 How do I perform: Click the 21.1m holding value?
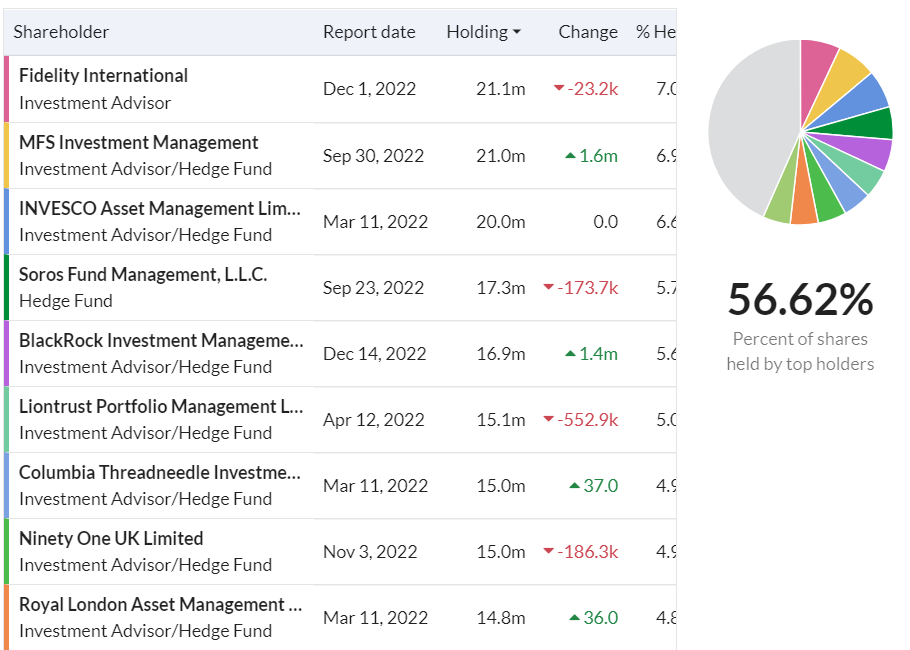click(x=501, y=89)
